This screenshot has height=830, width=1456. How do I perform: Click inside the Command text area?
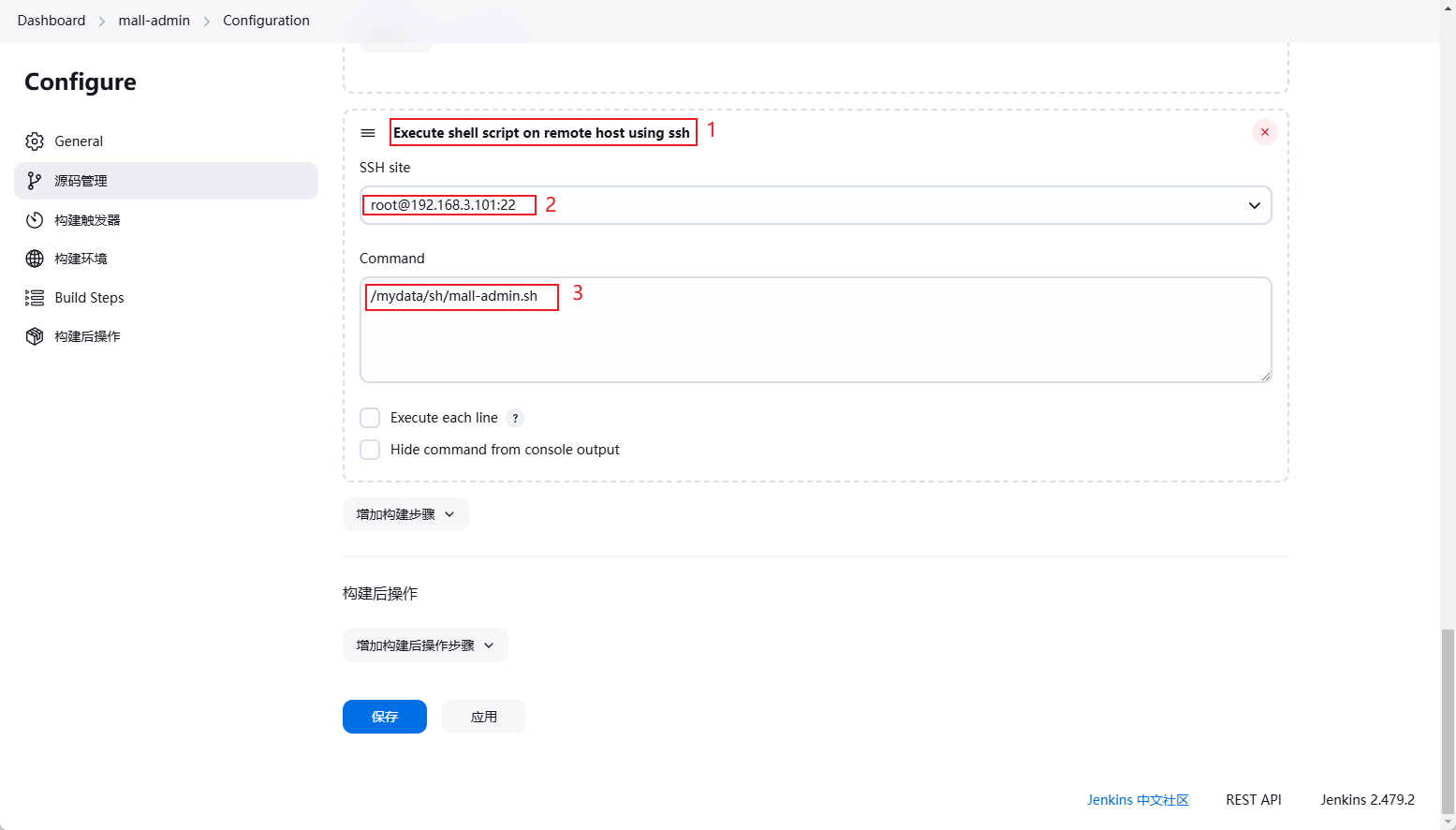(815, 342)
